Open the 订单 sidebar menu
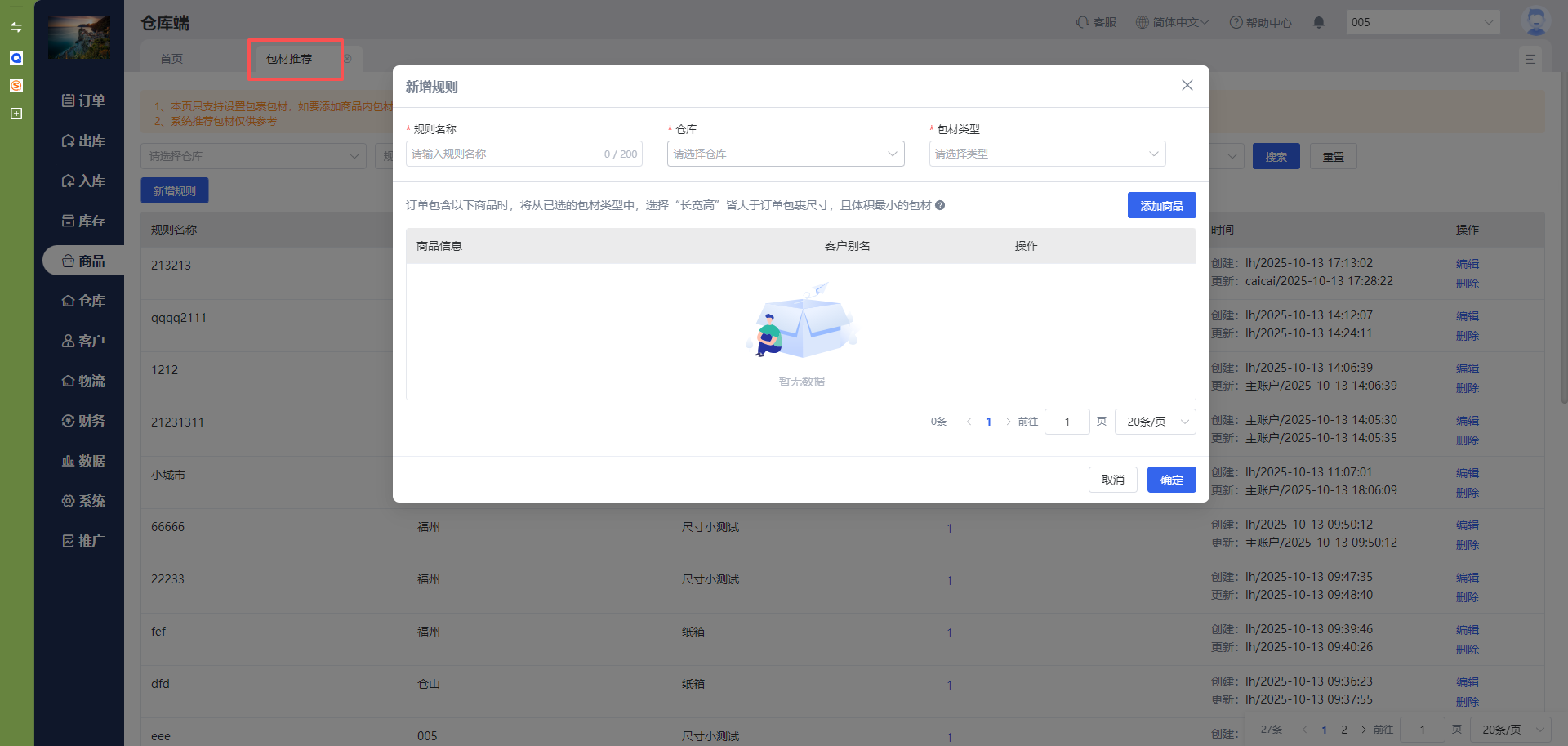 pos(83,101)
